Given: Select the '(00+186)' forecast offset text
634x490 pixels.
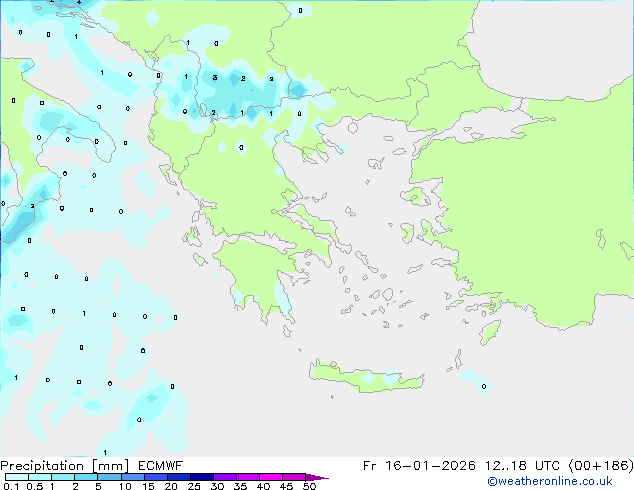Looking at the screenshot, I should (x=601, y=466).
